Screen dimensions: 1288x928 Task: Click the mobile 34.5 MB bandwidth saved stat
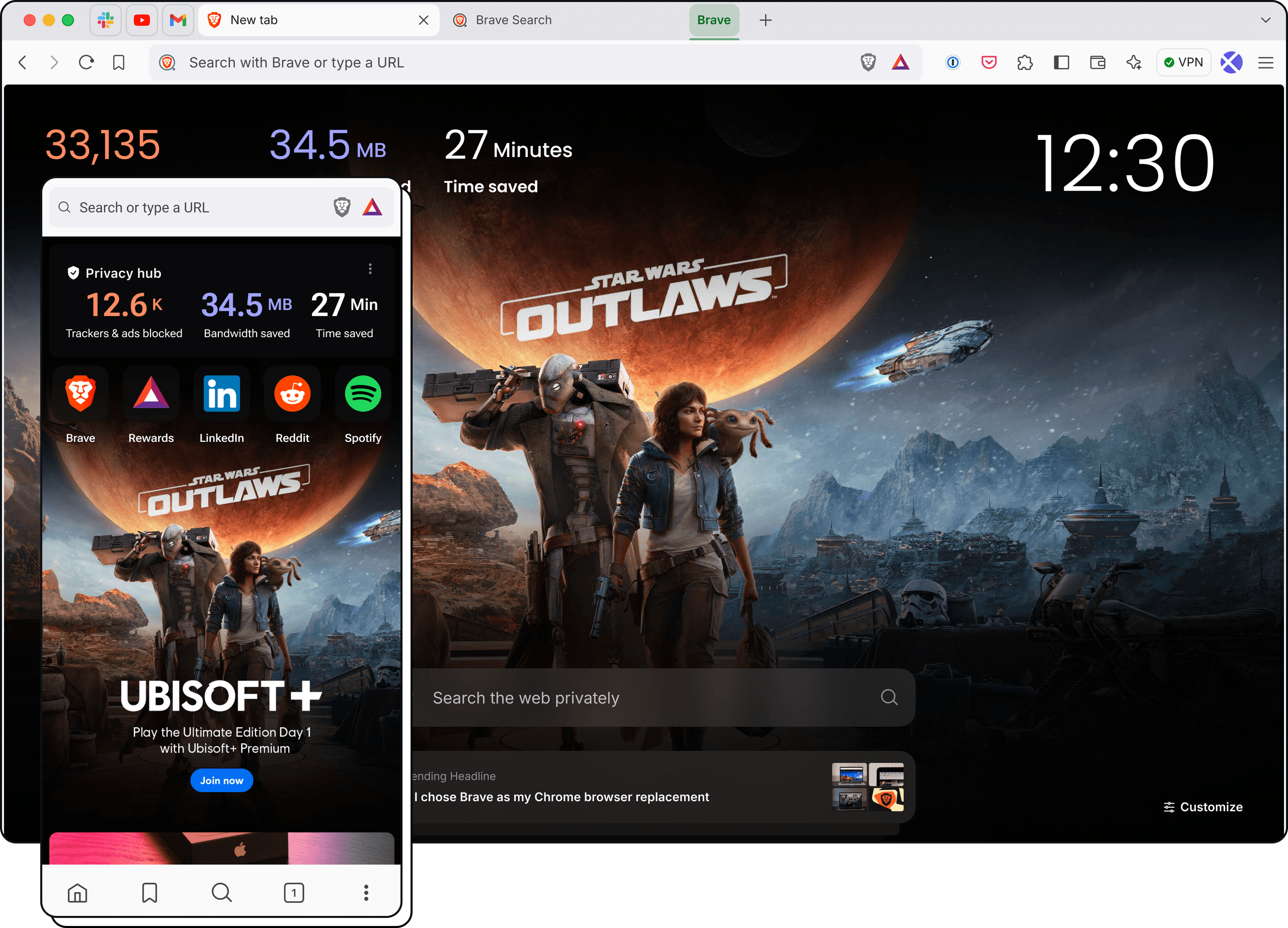tap(247, 315)
